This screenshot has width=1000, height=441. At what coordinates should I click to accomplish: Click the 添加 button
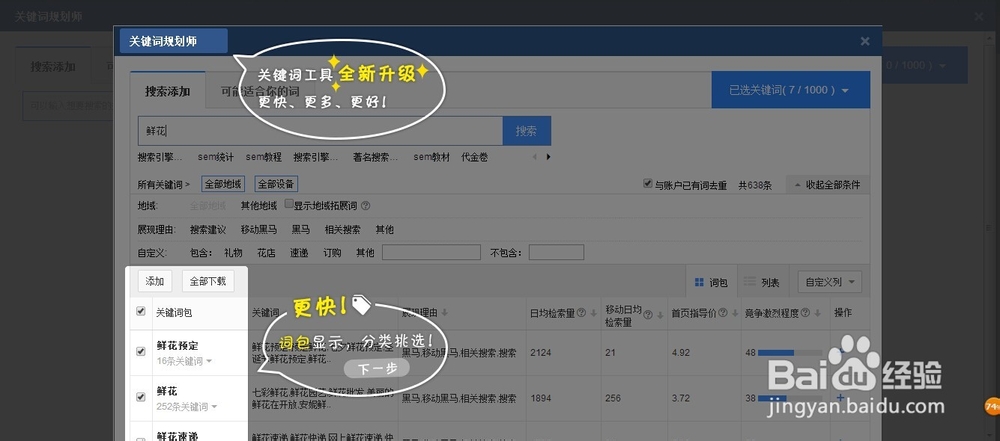point(155,281)
